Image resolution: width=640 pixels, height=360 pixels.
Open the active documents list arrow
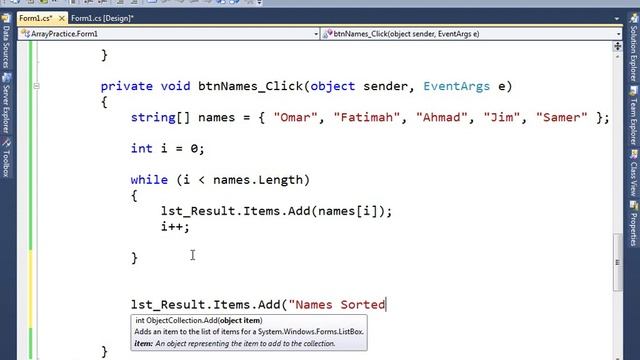616,18
